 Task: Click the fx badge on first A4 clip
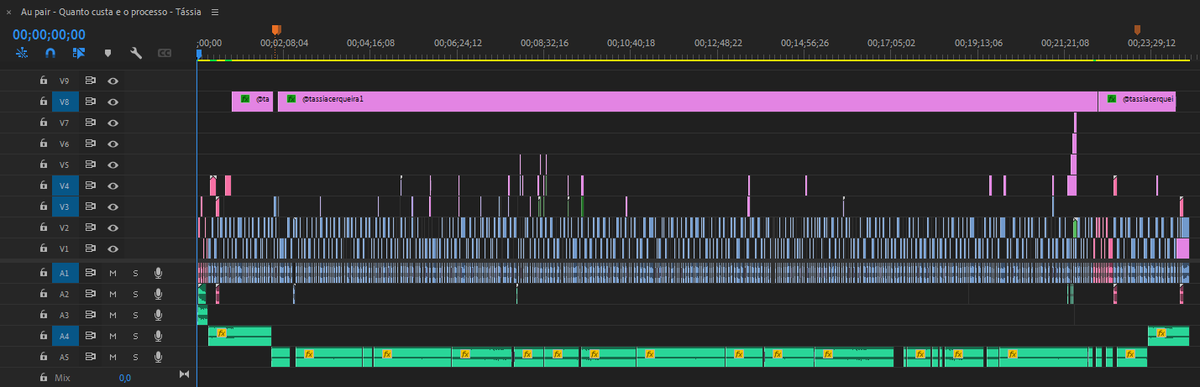(x=222, y=332)
